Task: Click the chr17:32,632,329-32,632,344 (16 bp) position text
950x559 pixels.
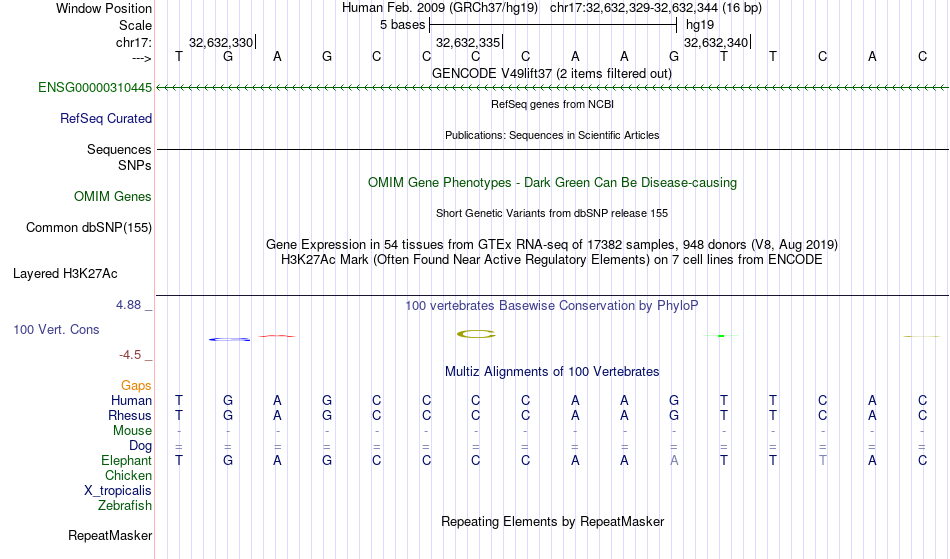Action: [x=656, y=8]
